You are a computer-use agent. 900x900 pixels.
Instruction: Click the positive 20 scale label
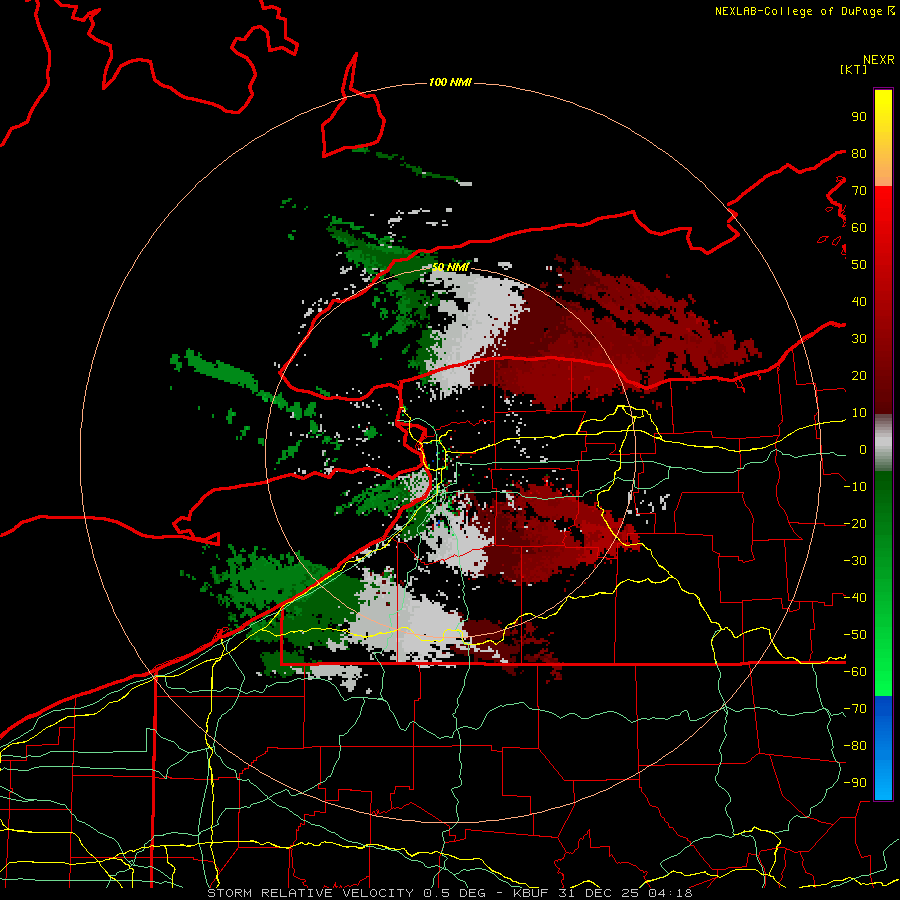click(859, 375)
